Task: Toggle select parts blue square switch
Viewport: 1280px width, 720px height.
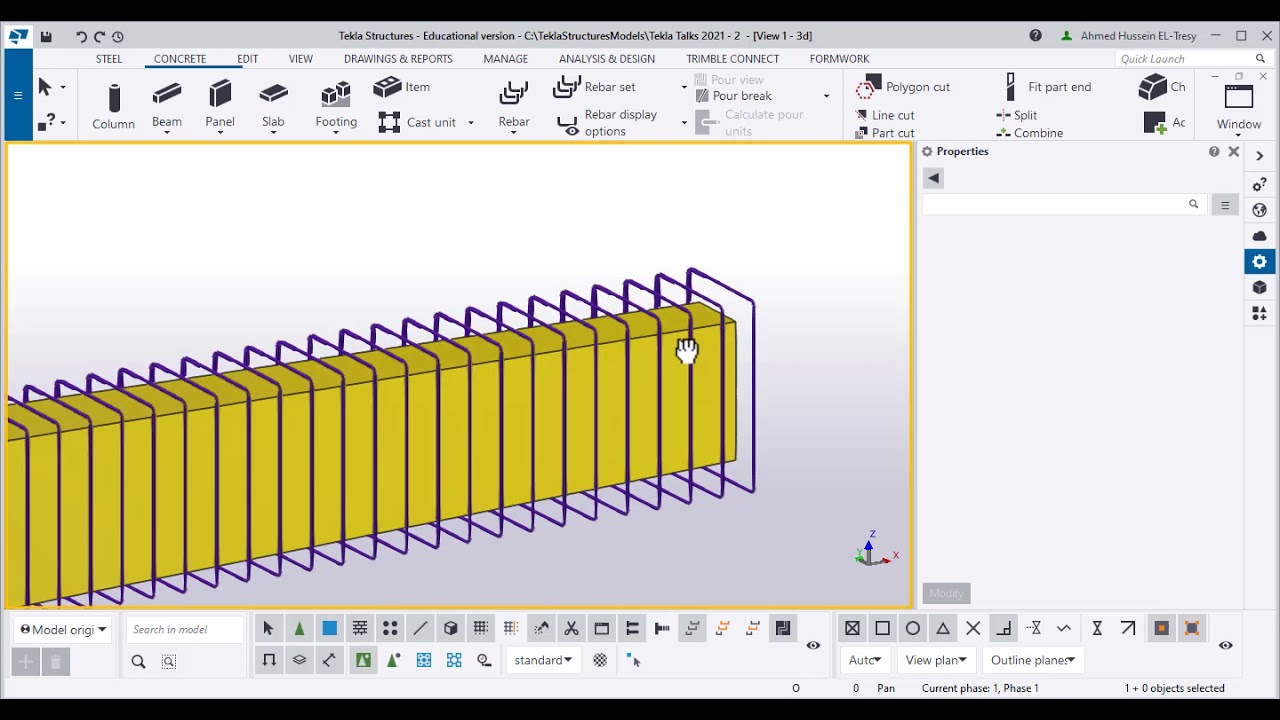Action: pyautogui.click(x=329, y=628)
